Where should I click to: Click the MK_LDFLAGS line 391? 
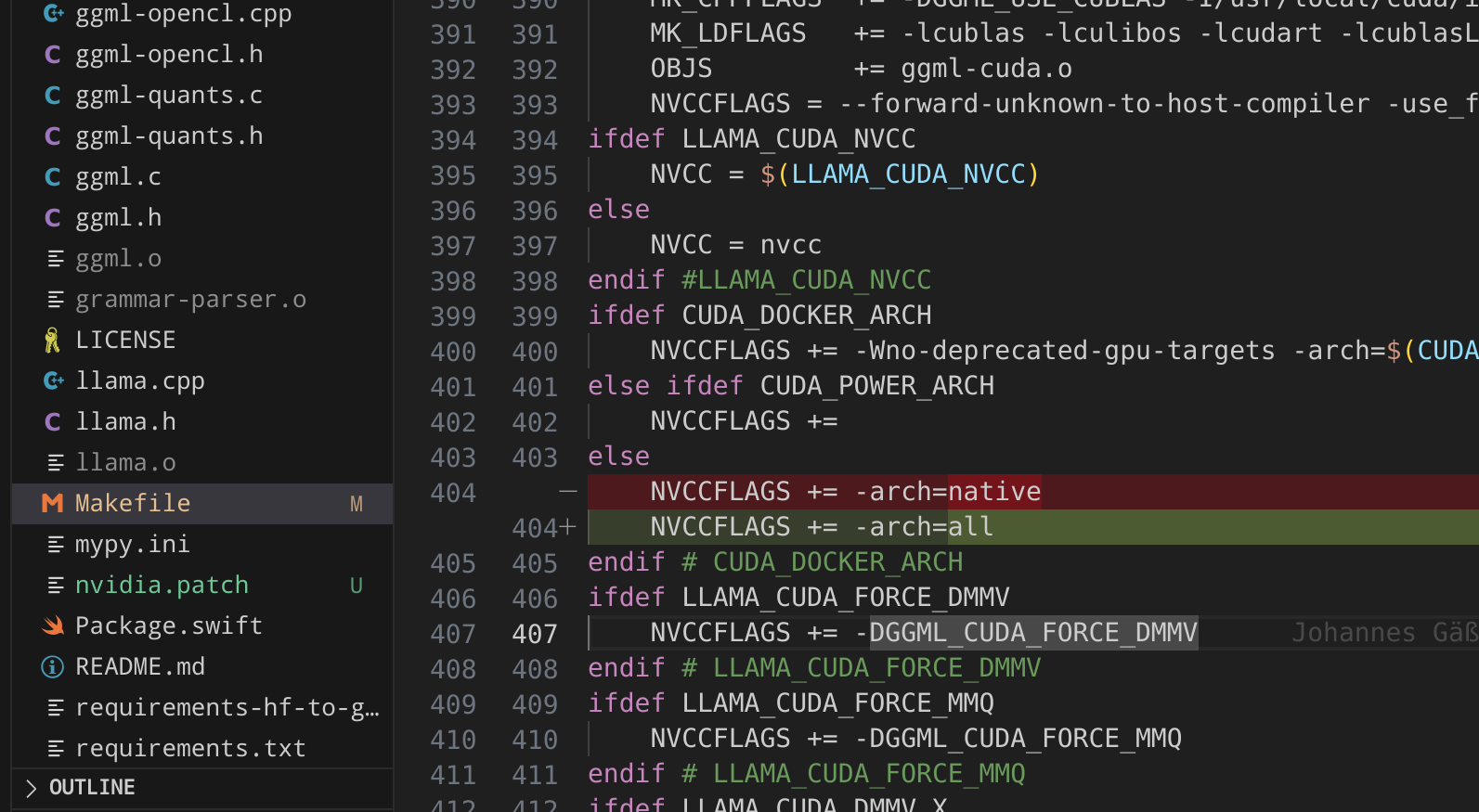tap(1063, 33)
